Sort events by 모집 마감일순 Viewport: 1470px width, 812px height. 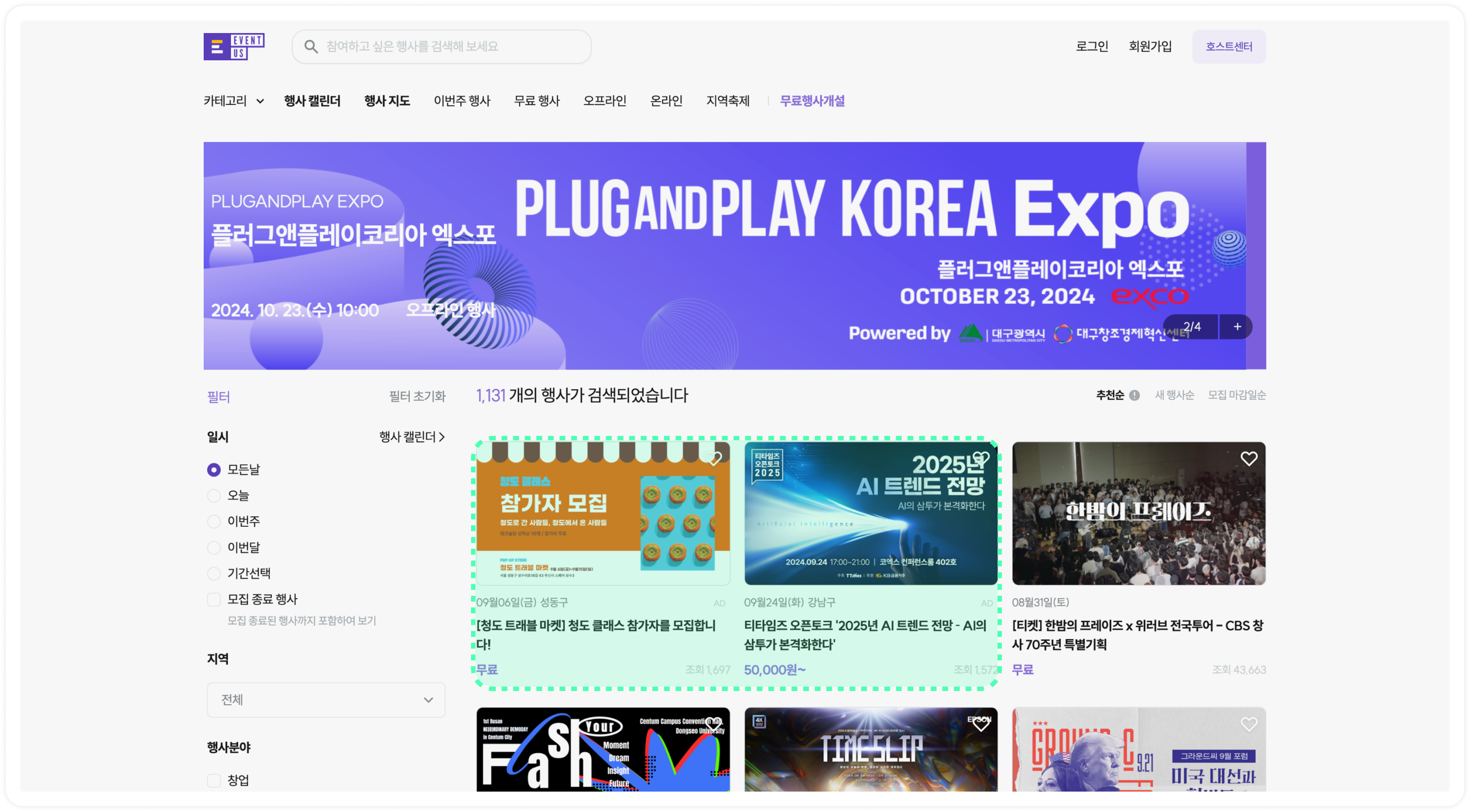click(1237, 395)
